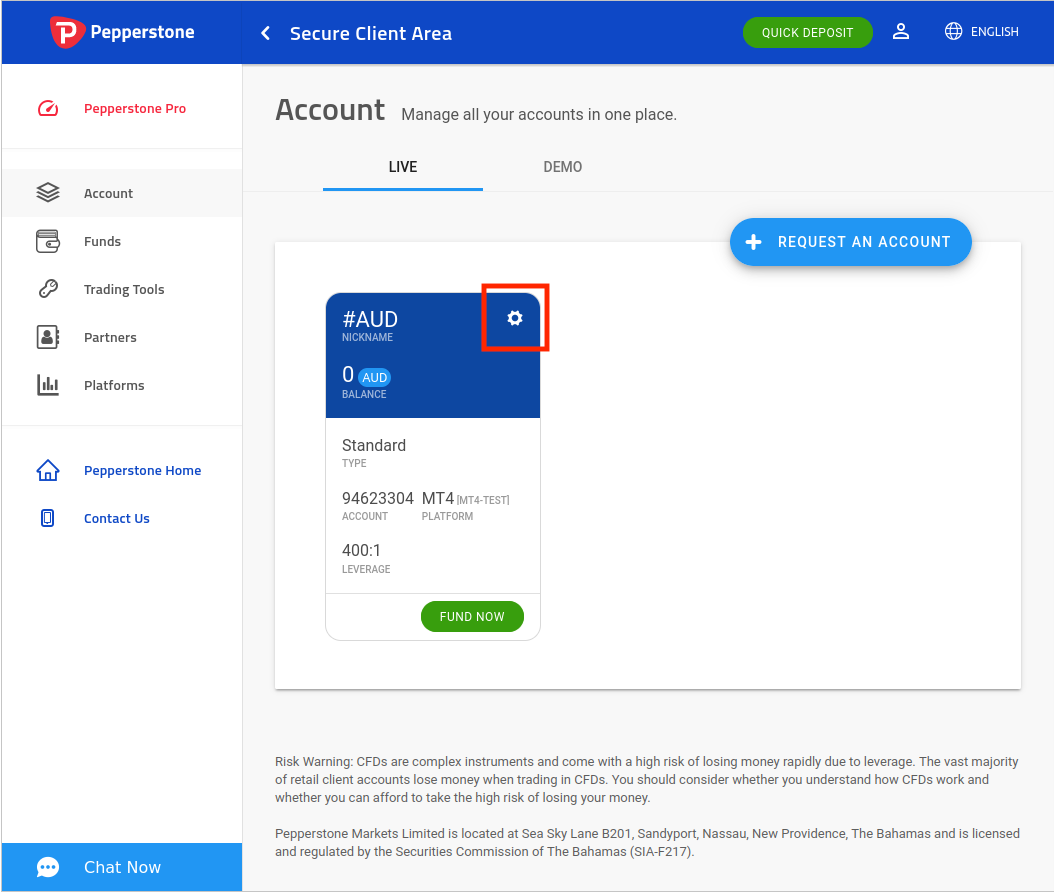Image resolution: width=1054 pixels, height=893 pixels.
Task: Click the Pepperstone Home house icon
Action: click(48, 470)
